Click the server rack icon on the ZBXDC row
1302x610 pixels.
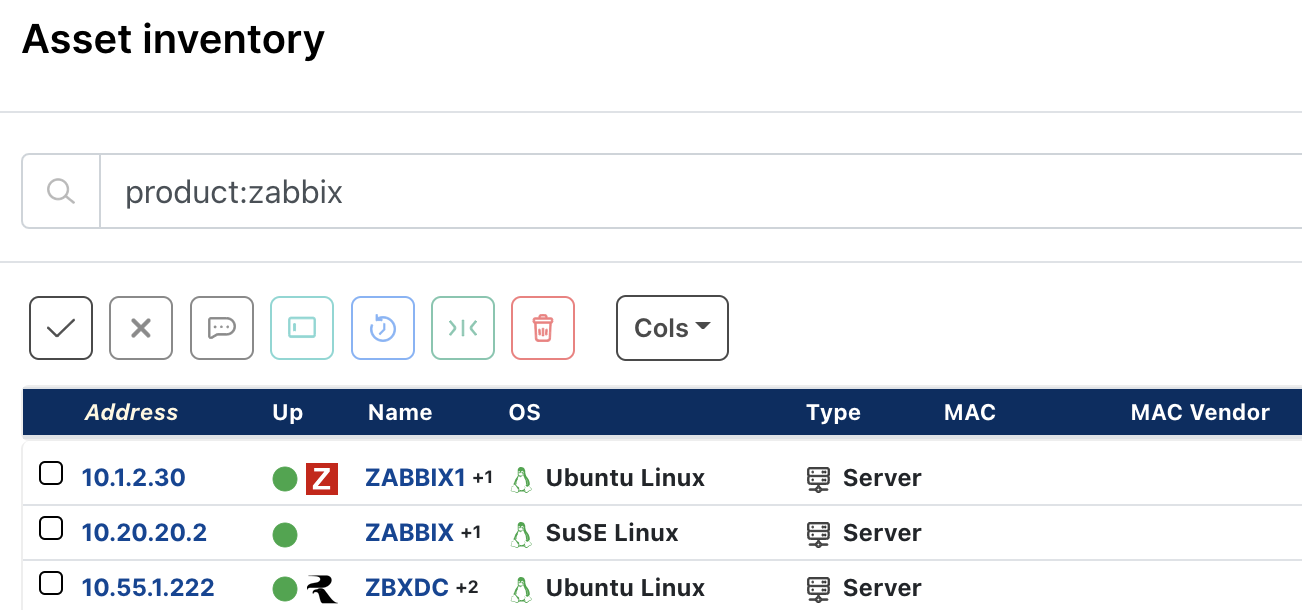819,588
